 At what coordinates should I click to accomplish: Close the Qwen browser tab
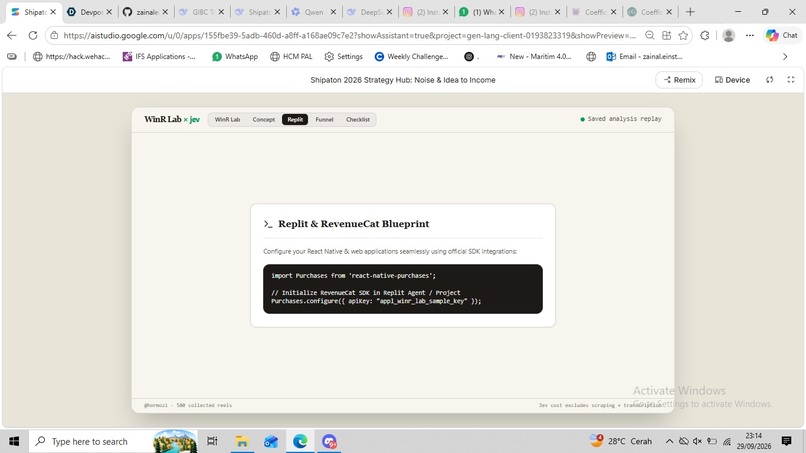pyautogui.click(x=333, y=12)
